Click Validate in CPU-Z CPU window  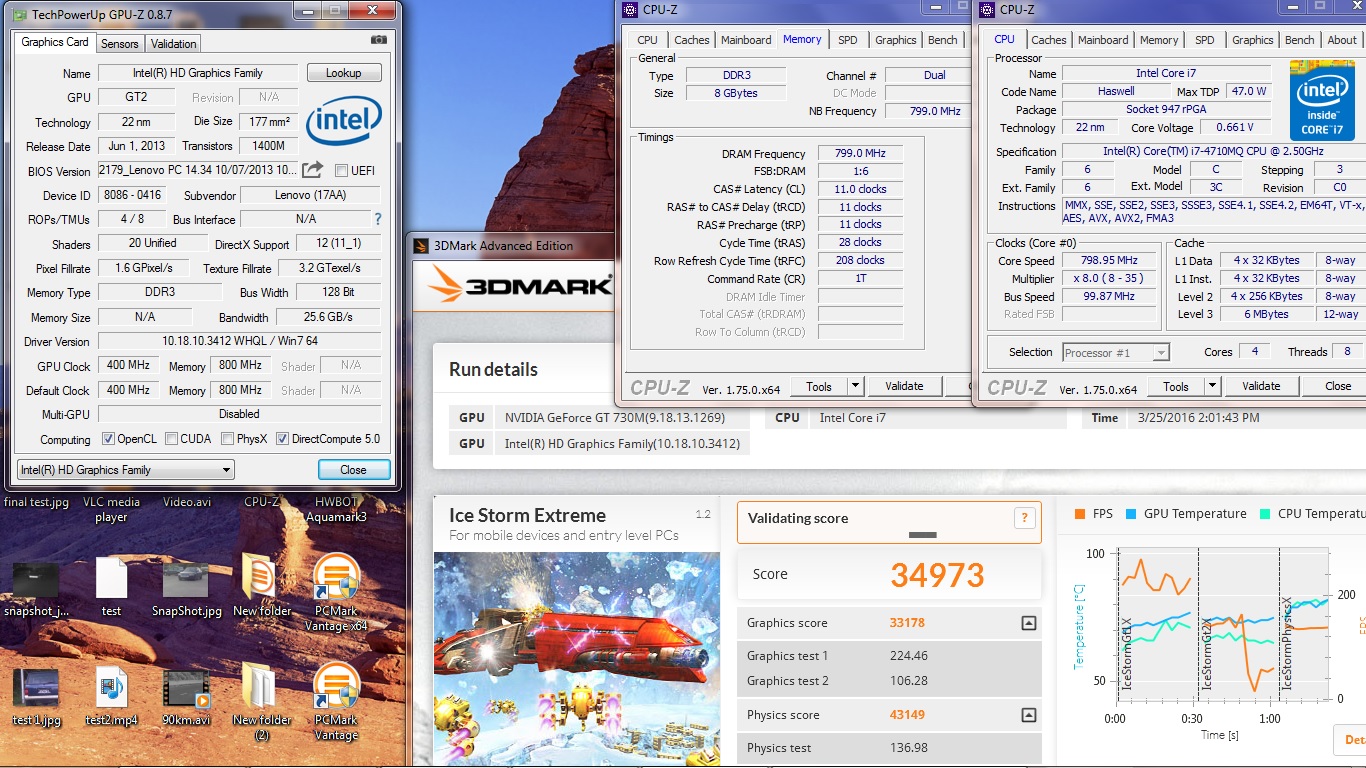coord(1261,386)
